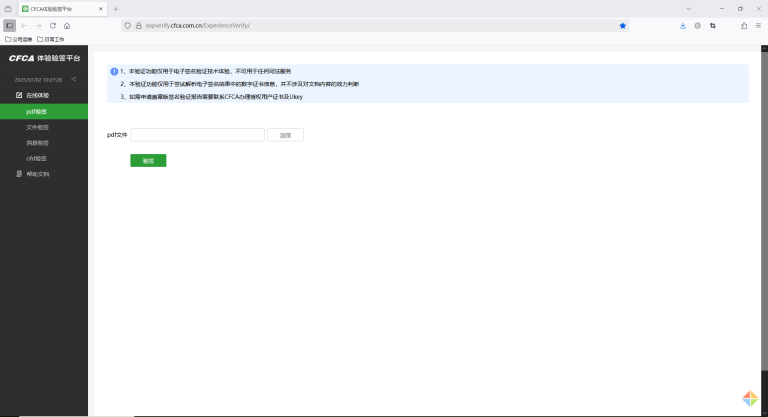The height and width of the screenshot is (417, 768).
Task: Click the lock icon in address bar
Action: 140,25
